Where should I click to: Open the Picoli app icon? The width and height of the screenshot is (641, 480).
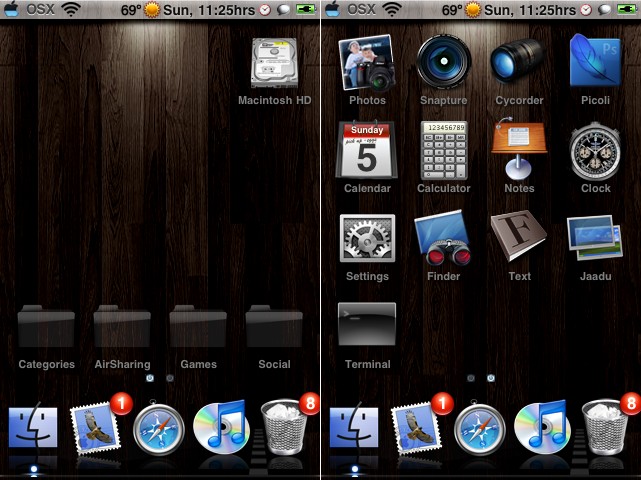point(595,61)
